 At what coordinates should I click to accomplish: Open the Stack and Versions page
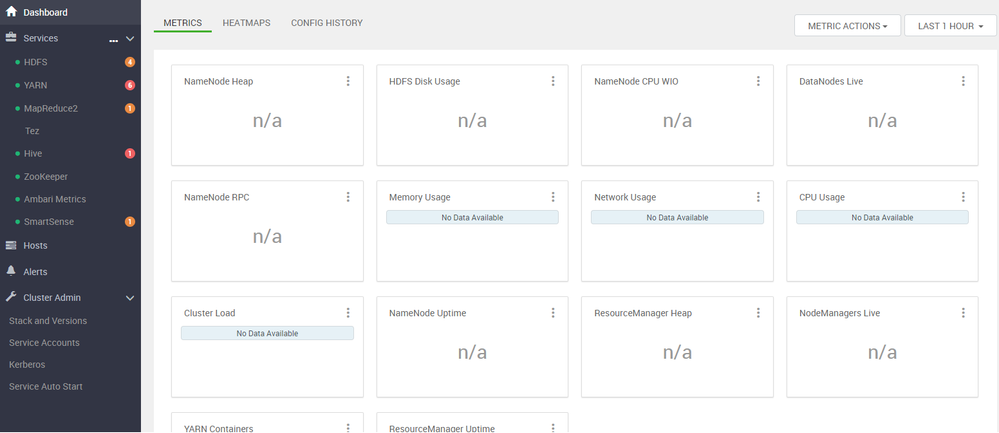pyautogui.click(x=47, y=321)
